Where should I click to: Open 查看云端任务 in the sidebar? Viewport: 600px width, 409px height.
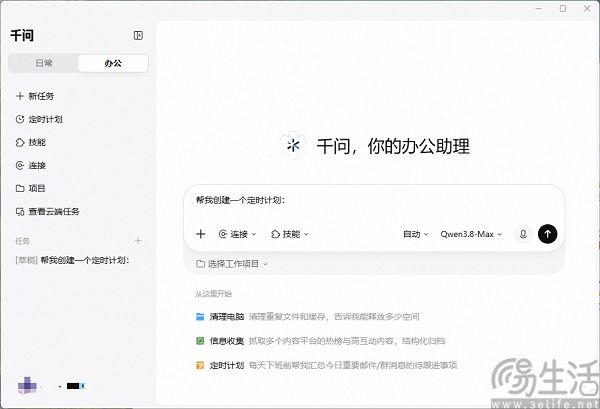pos(47,212)
